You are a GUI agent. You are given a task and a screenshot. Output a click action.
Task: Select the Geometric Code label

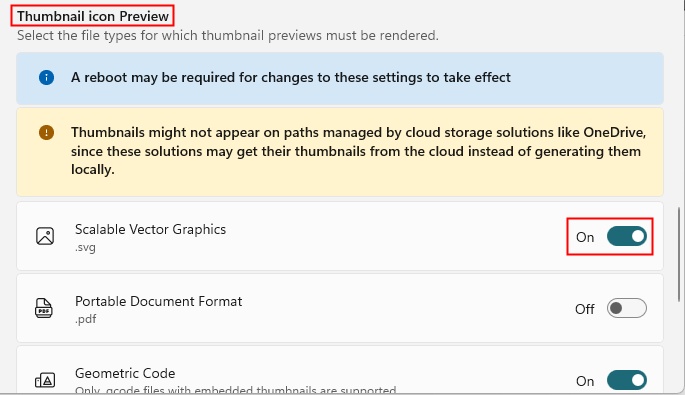point(125,374)
